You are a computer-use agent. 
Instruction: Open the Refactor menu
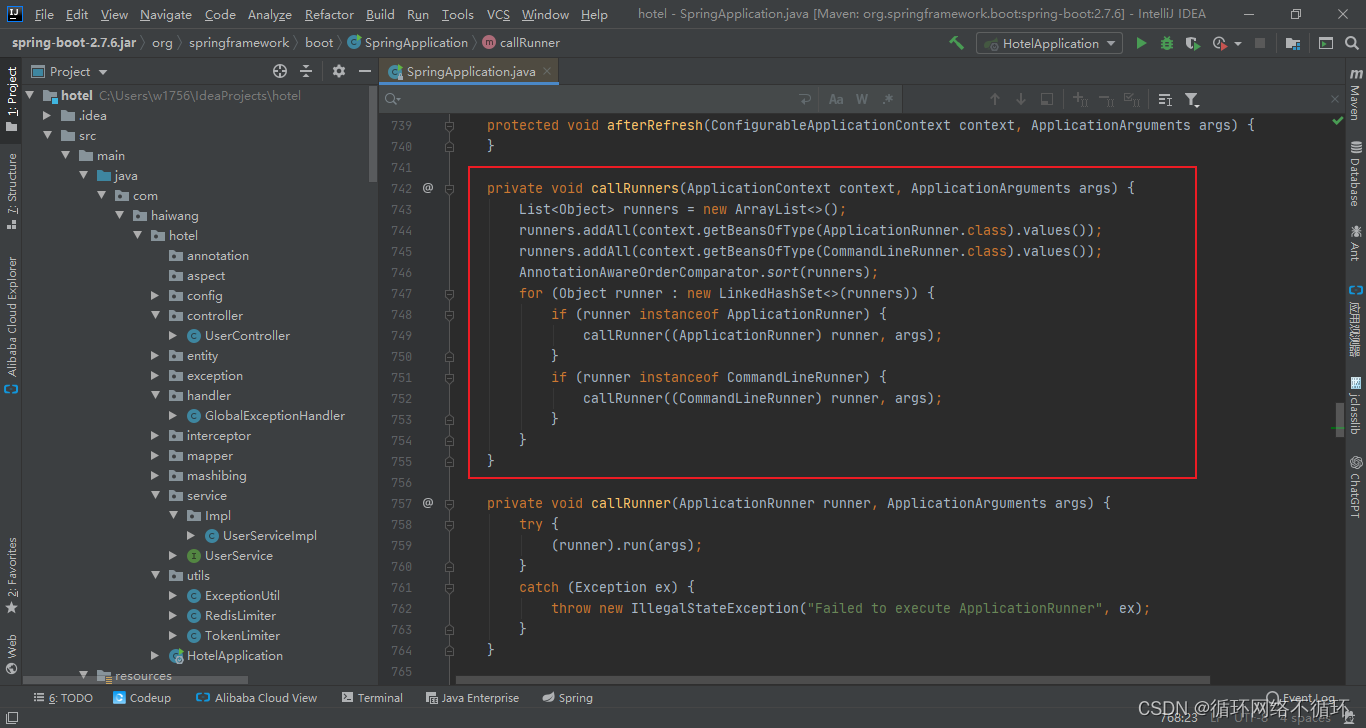pos(329,14)
